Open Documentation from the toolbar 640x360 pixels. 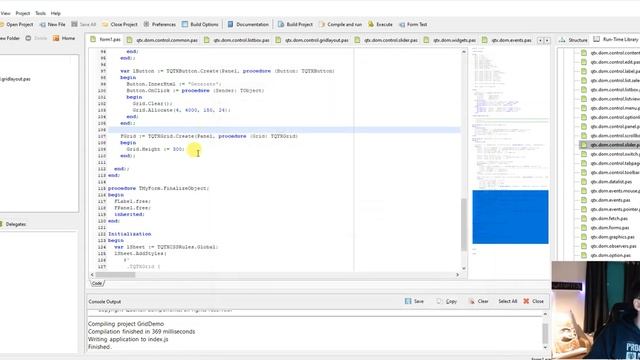248,24
